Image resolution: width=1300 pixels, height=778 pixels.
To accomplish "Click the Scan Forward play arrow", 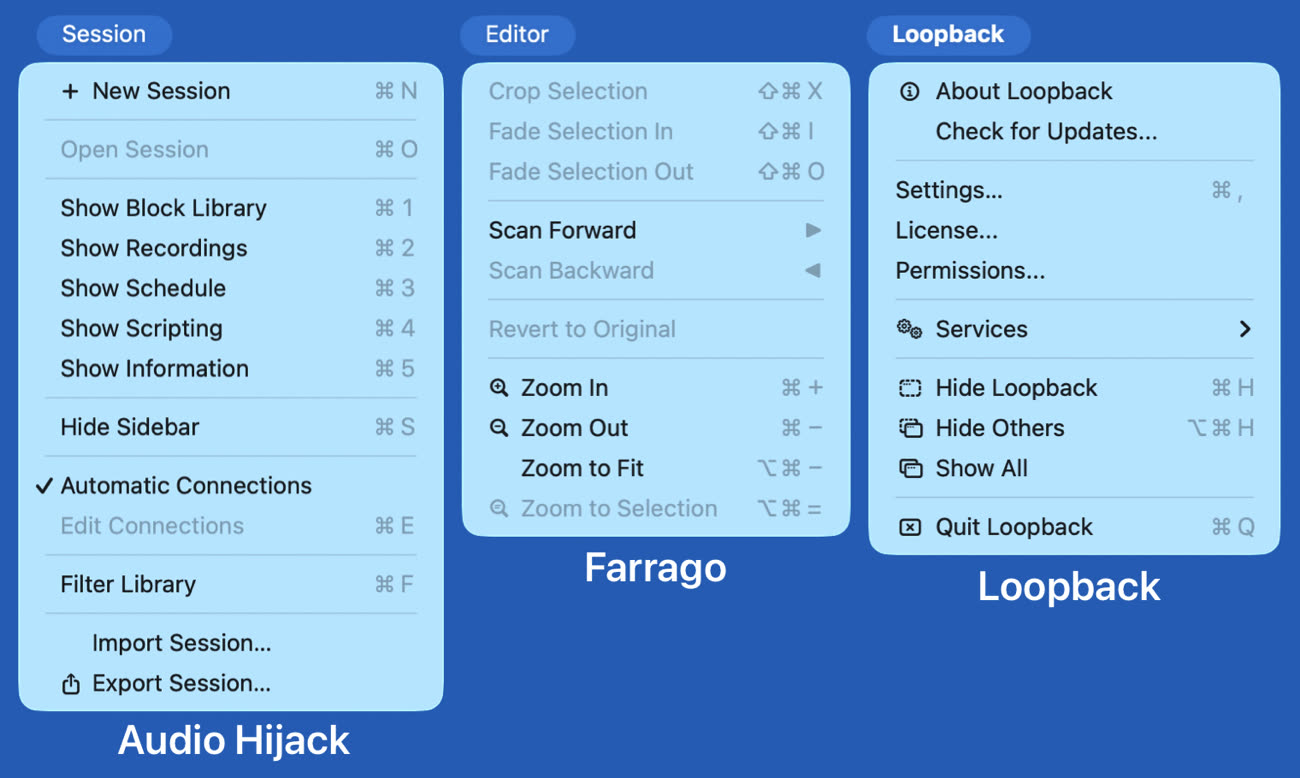I will point(813,230).
